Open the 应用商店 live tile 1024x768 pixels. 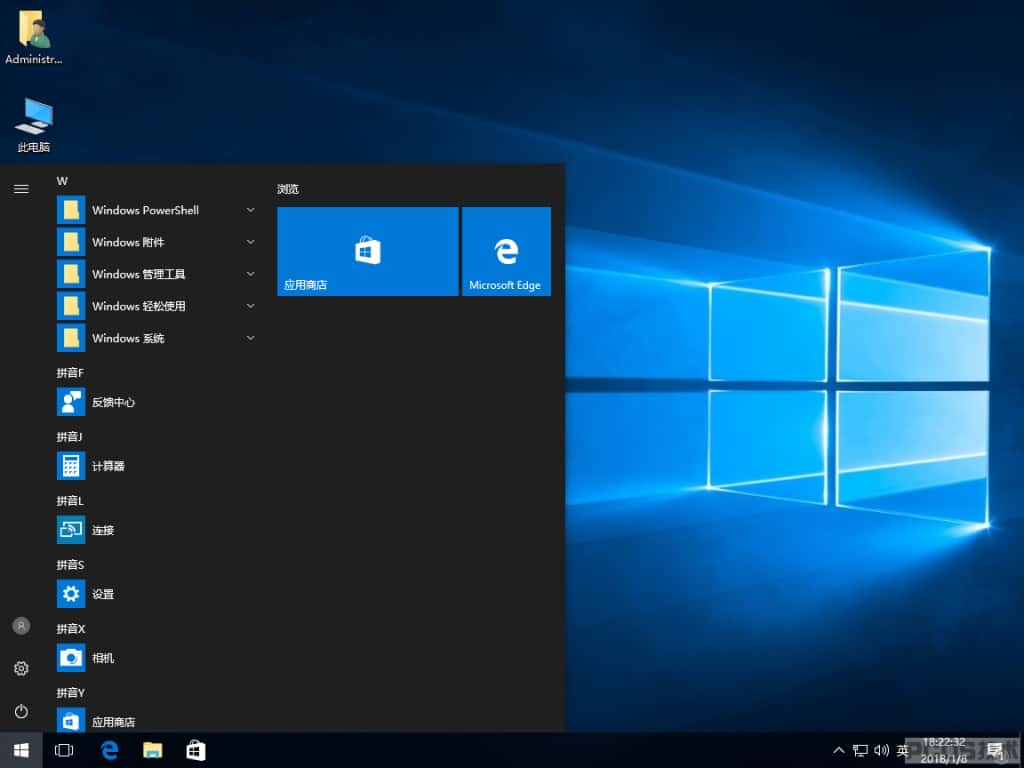click(368, 251)
